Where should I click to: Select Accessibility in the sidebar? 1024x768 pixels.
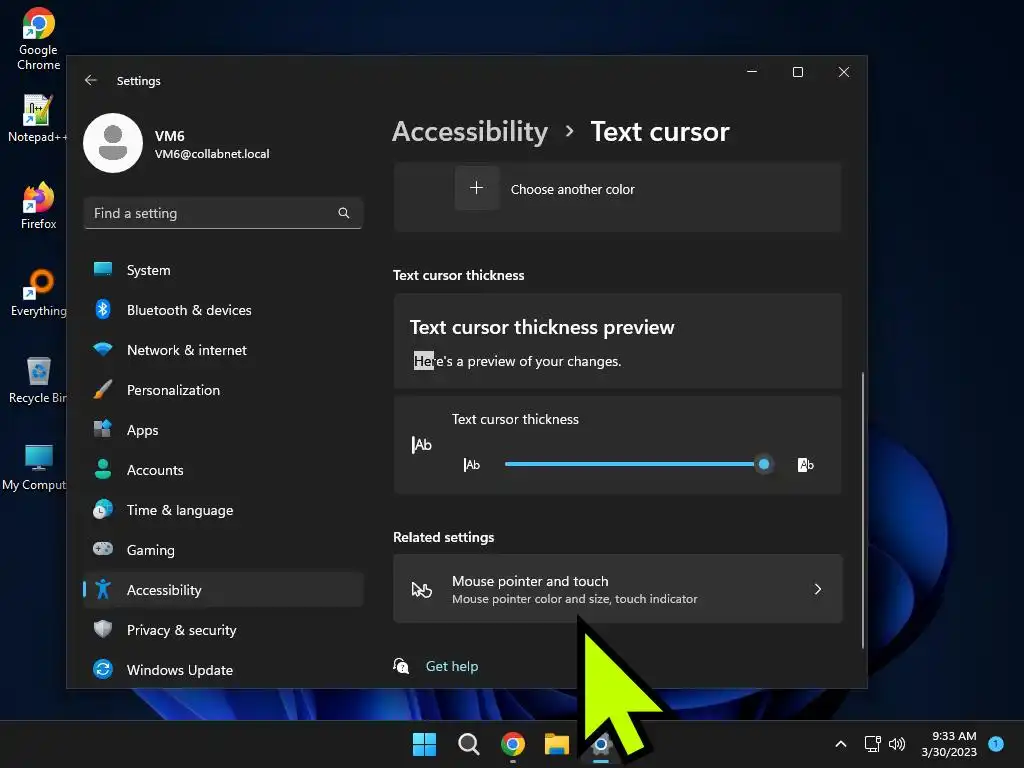(x=223, y=590)
